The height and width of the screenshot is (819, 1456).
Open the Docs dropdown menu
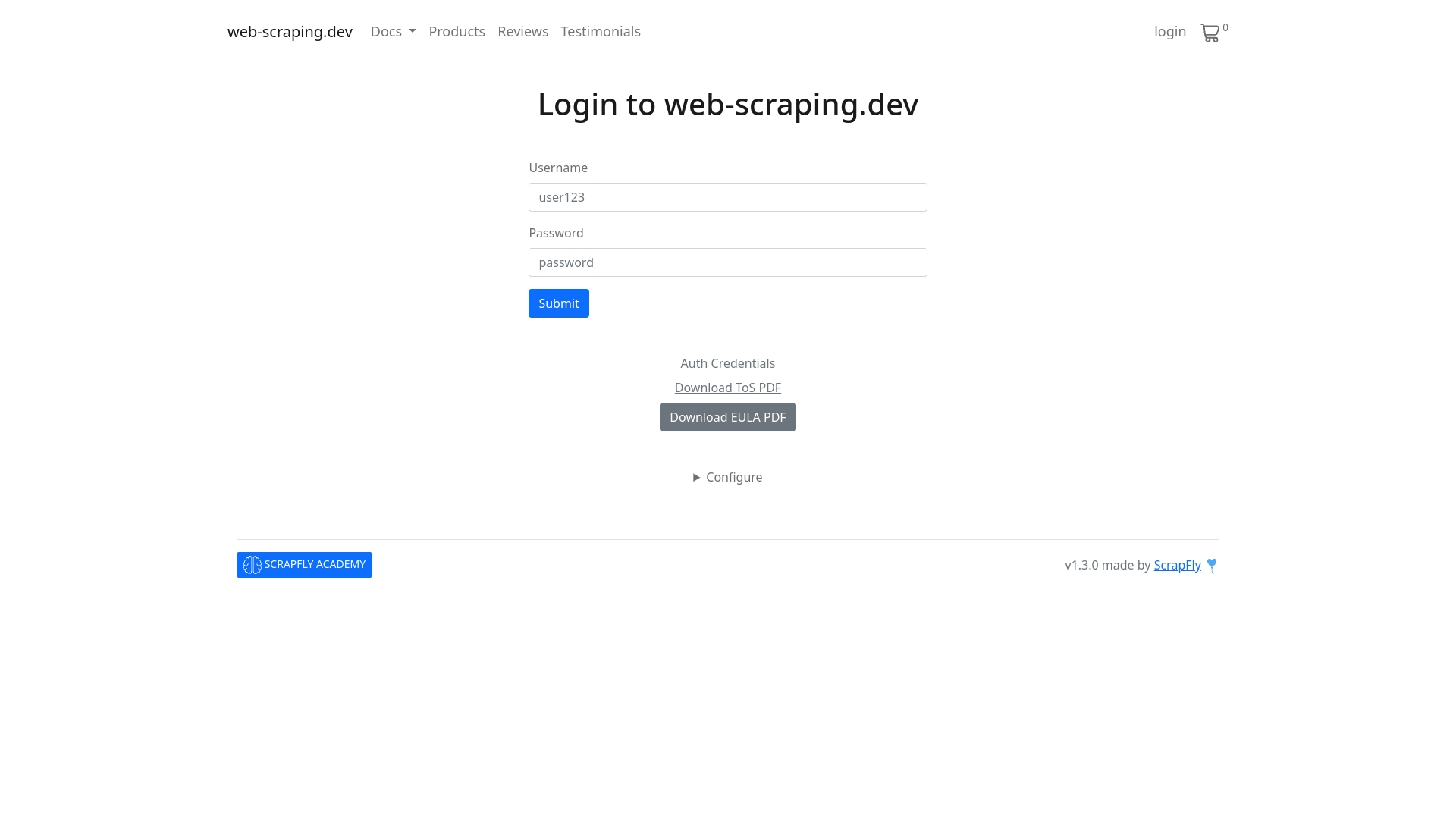click(393, 31)
